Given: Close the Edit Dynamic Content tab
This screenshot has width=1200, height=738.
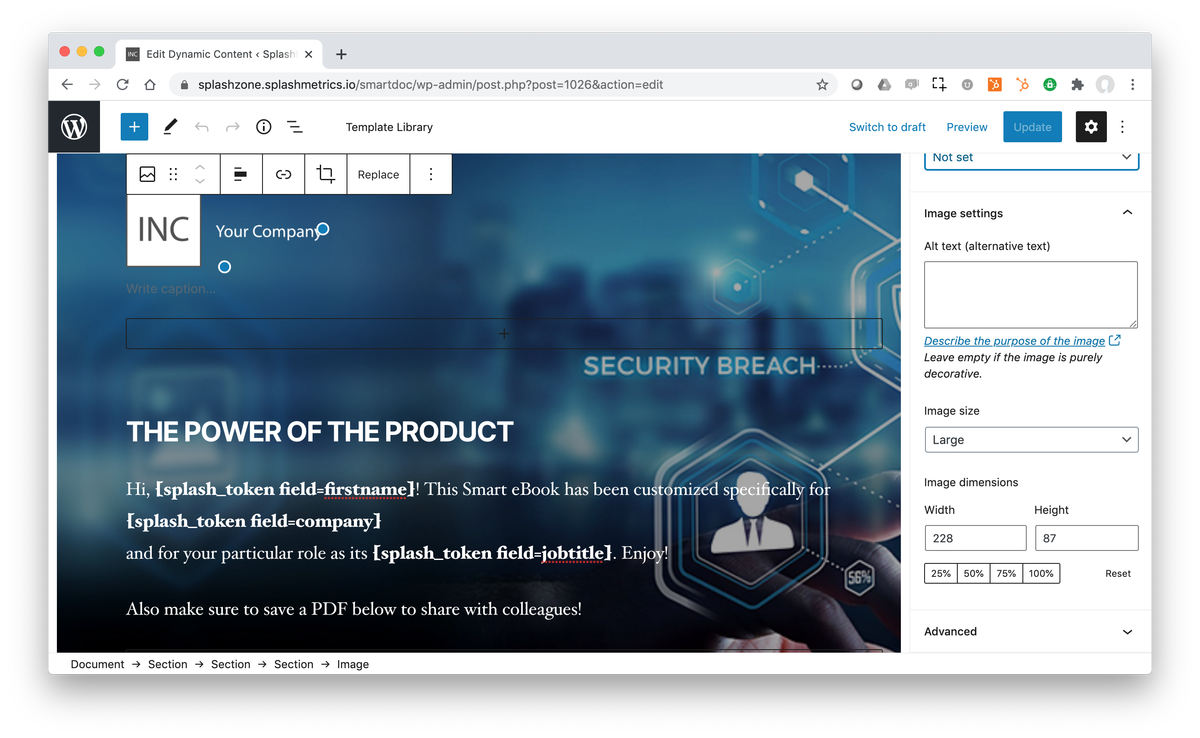Looking at the screenshot, I should point(309,54).
